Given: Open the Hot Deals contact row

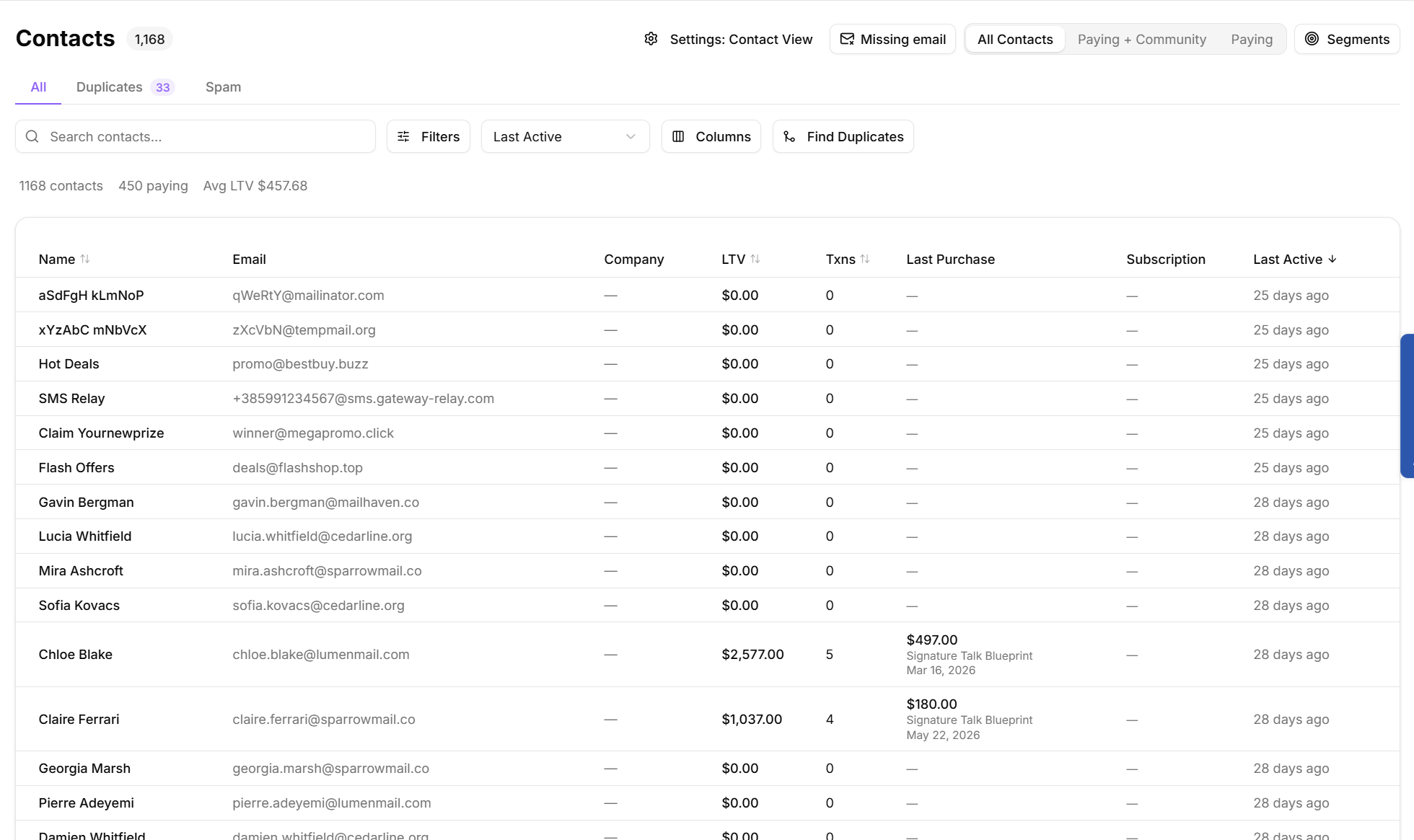Looking at the screenshot, I should (707, 363).
